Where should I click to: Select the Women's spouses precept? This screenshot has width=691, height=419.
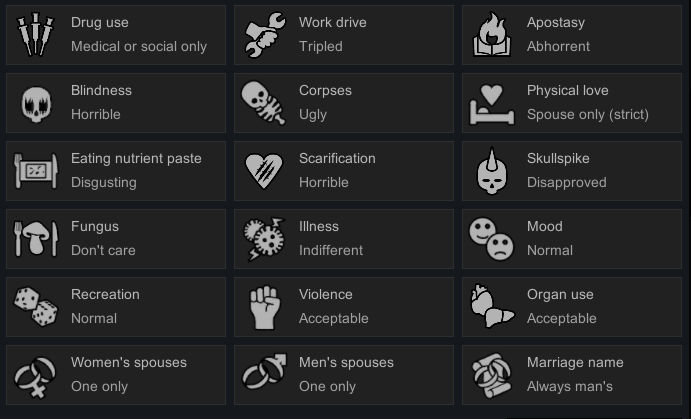point(116,374)
